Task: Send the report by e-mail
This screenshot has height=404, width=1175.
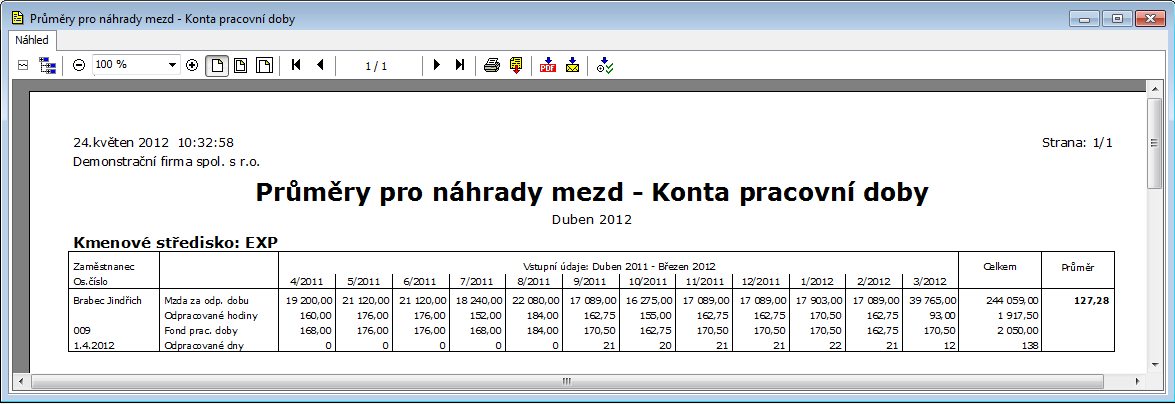Action: [572, 65]
